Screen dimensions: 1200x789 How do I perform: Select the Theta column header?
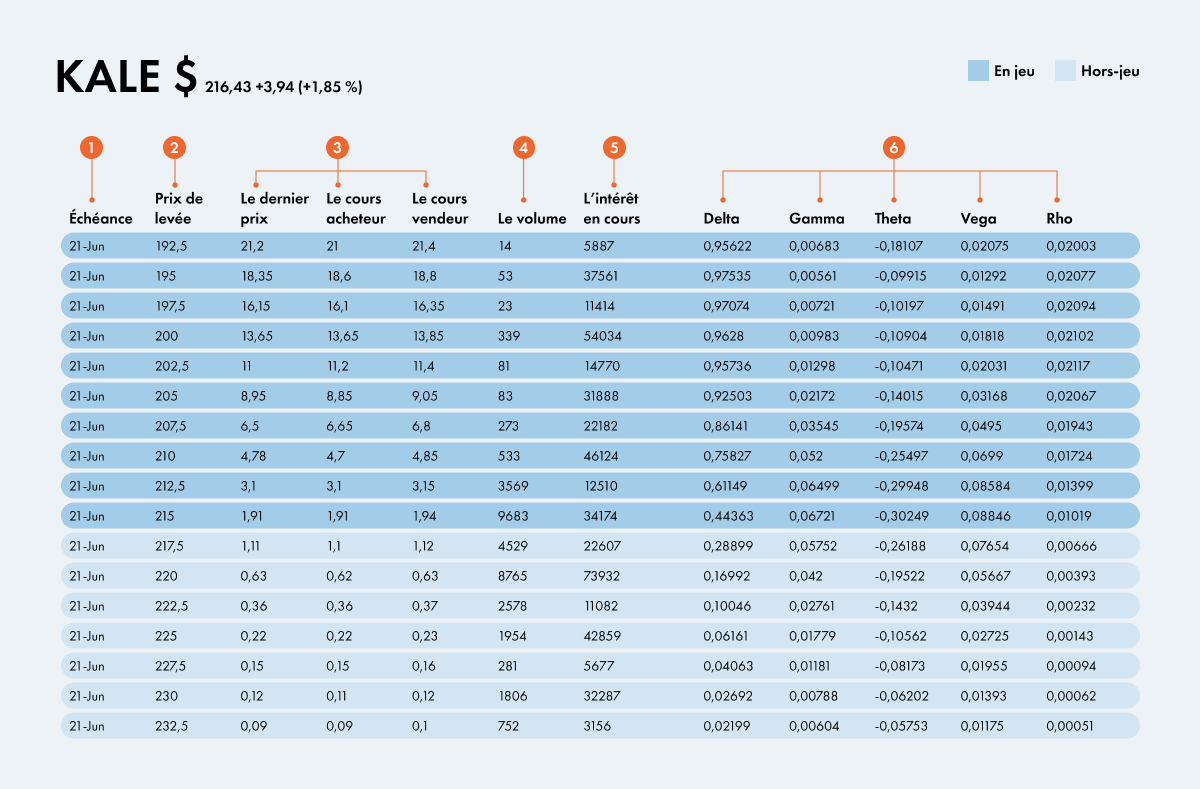(893, 218)
